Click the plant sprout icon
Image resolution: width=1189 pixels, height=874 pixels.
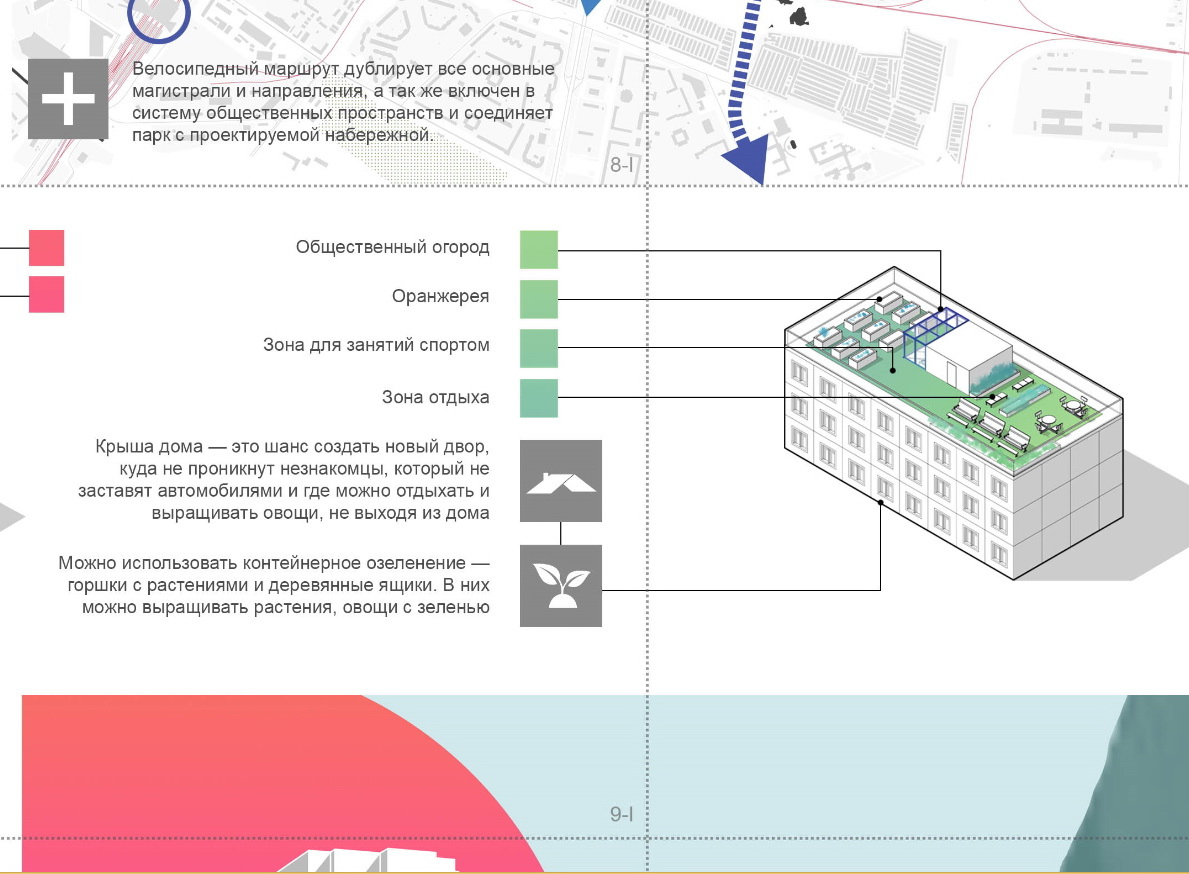[560, 585]
